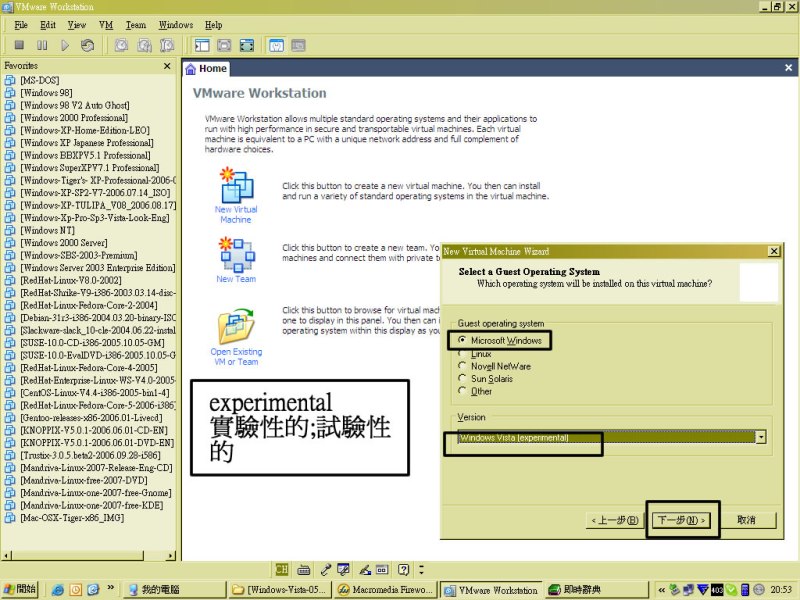This screenshot has height=600, width=800.
Task: Click the New Virtual Machine icon
Action: point(236,185)
